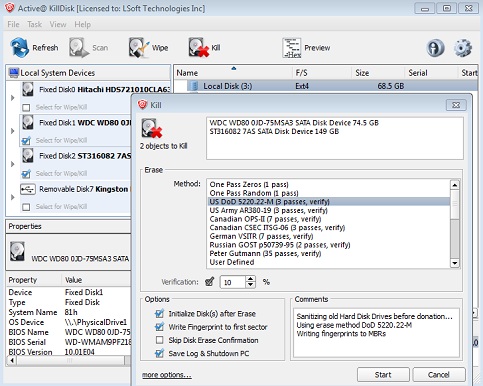The width and height of the screenshot is (483, 386).
Task: Click the Refresh toolbar icon
Action: click(x=20, y=47)
